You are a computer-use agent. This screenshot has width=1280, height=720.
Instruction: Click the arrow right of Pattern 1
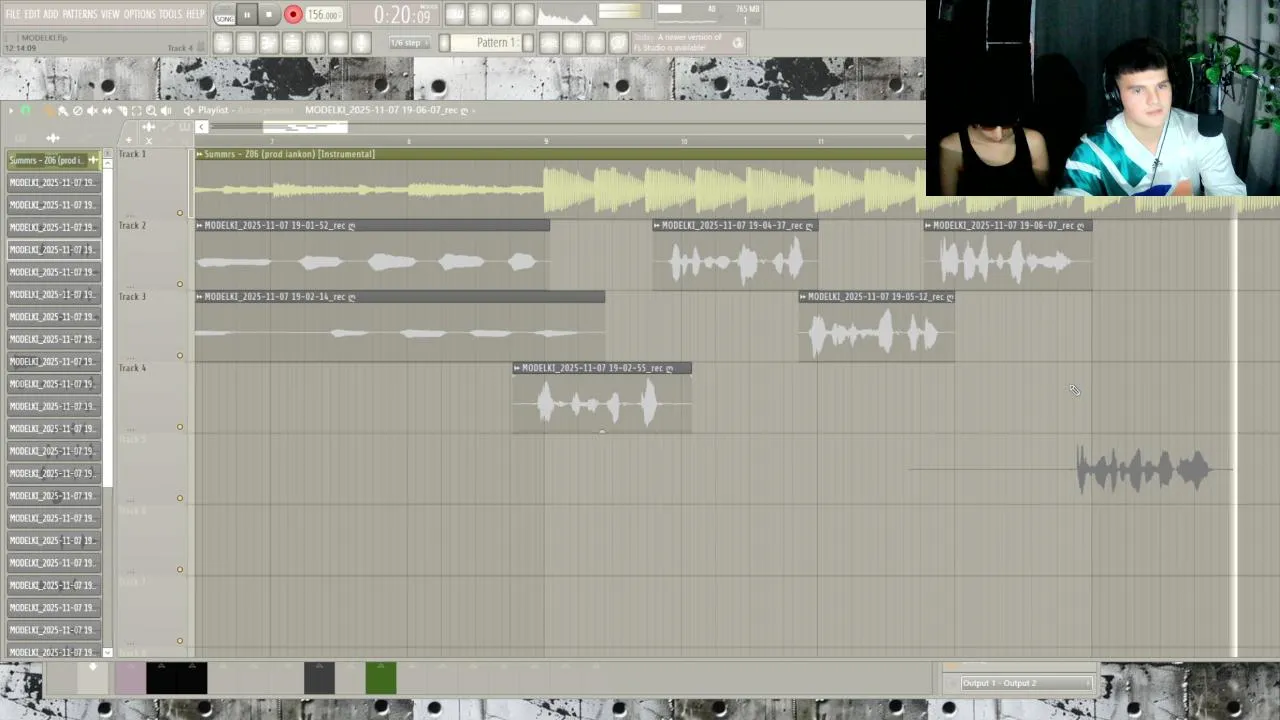[x=528, y=43]
